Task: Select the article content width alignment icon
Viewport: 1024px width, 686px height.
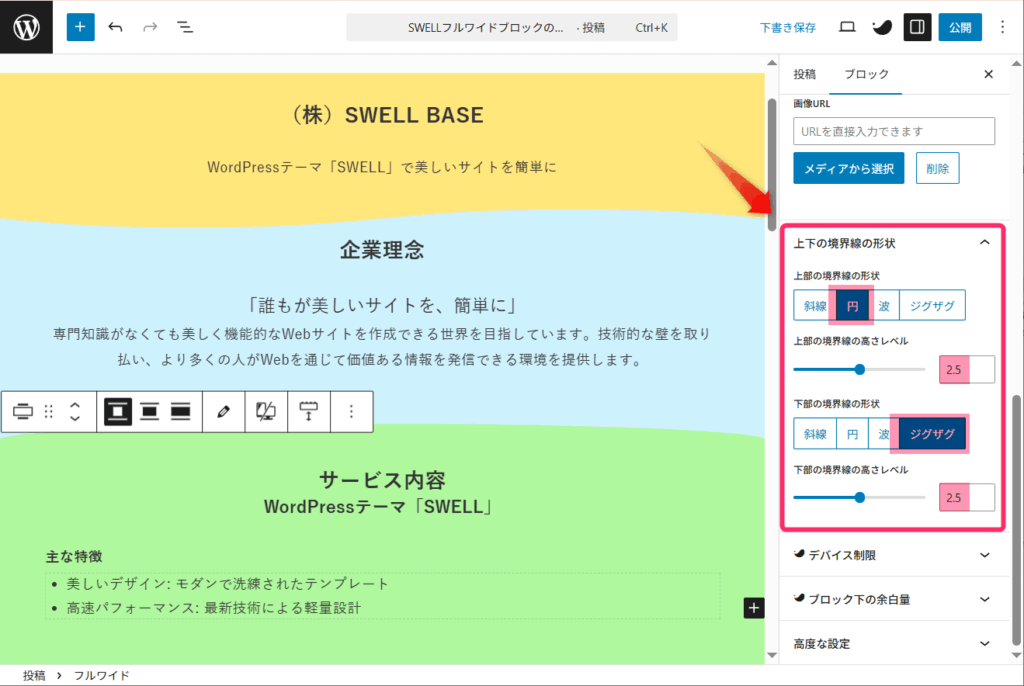Action: tap(118, 412)
